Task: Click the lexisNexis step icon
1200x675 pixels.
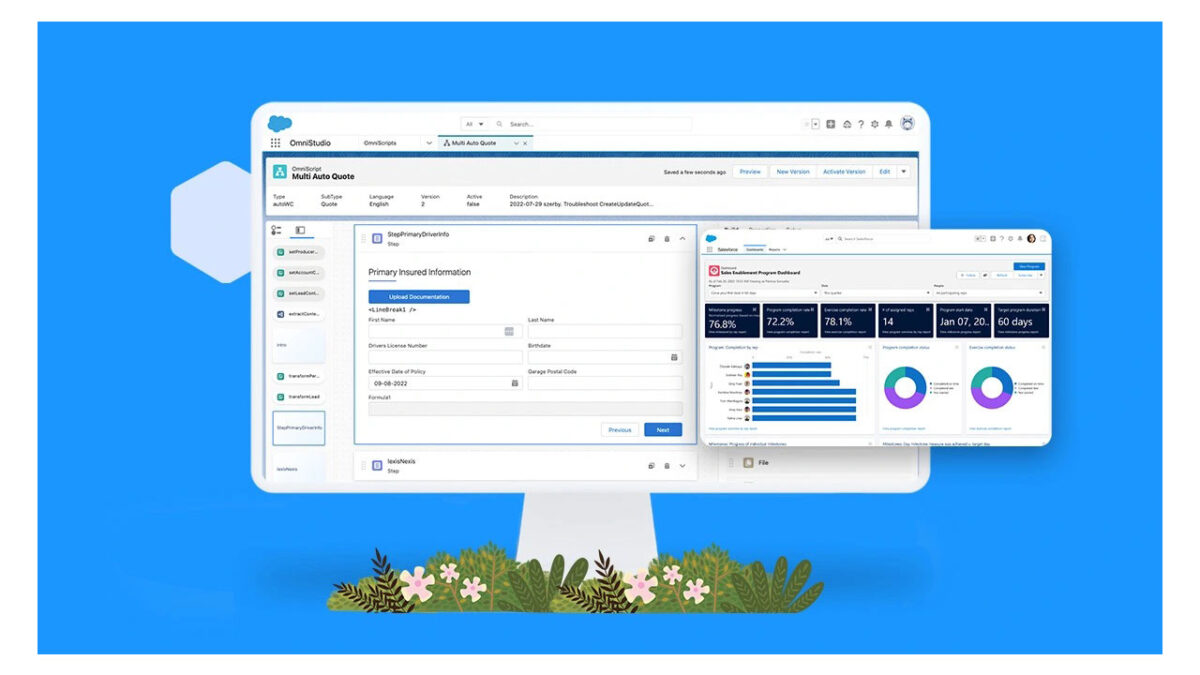Action: (377, 465)
